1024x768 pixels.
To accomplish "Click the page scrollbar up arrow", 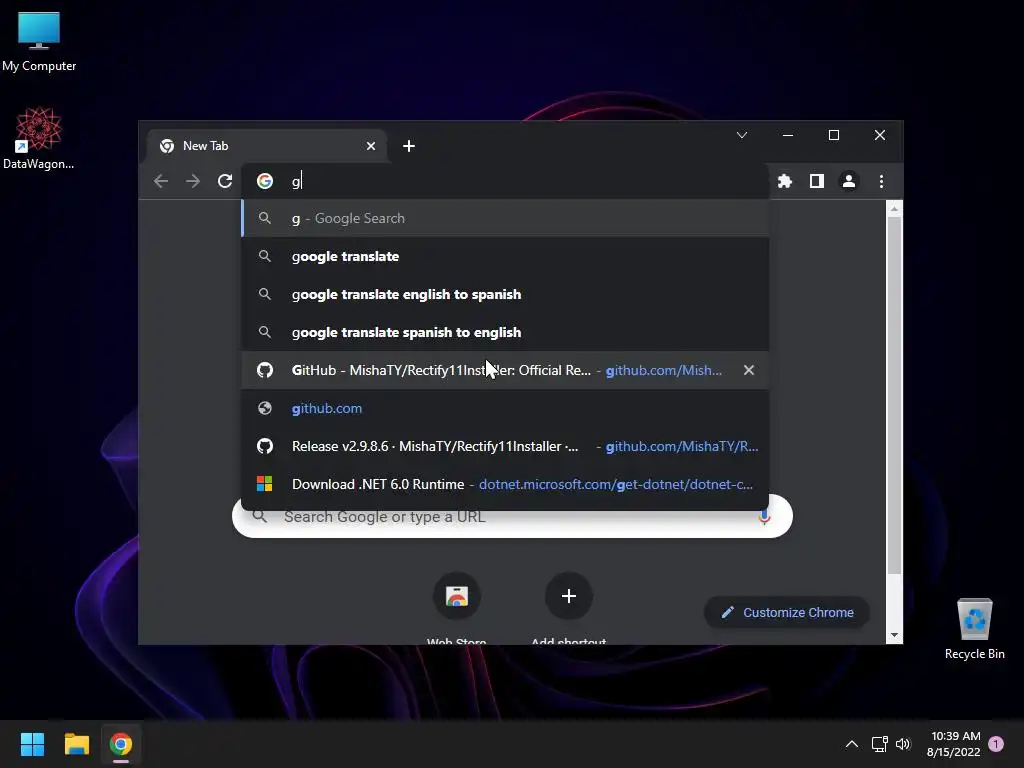I will click(x=895, y=208).
